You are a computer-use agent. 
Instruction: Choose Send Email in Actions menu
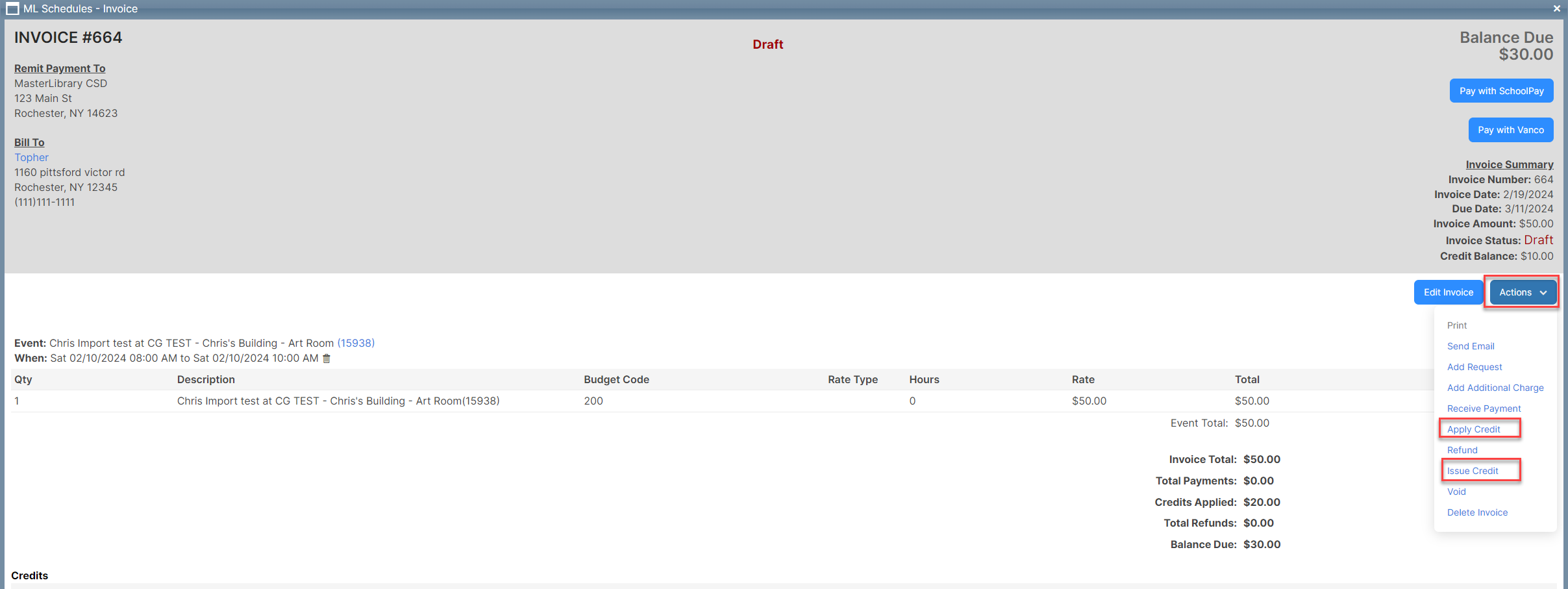1471,346
